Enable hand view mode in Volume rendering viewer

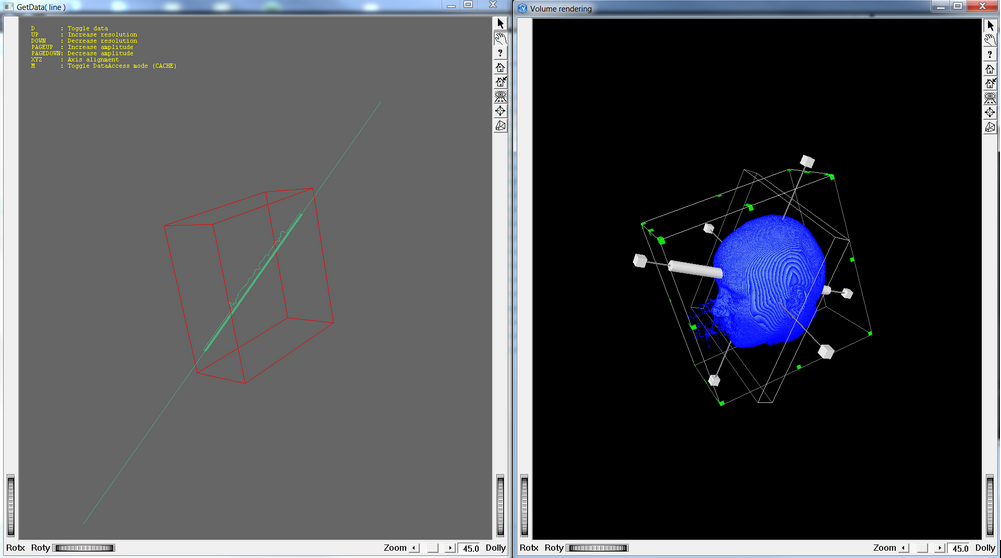[x=990, y=39]
